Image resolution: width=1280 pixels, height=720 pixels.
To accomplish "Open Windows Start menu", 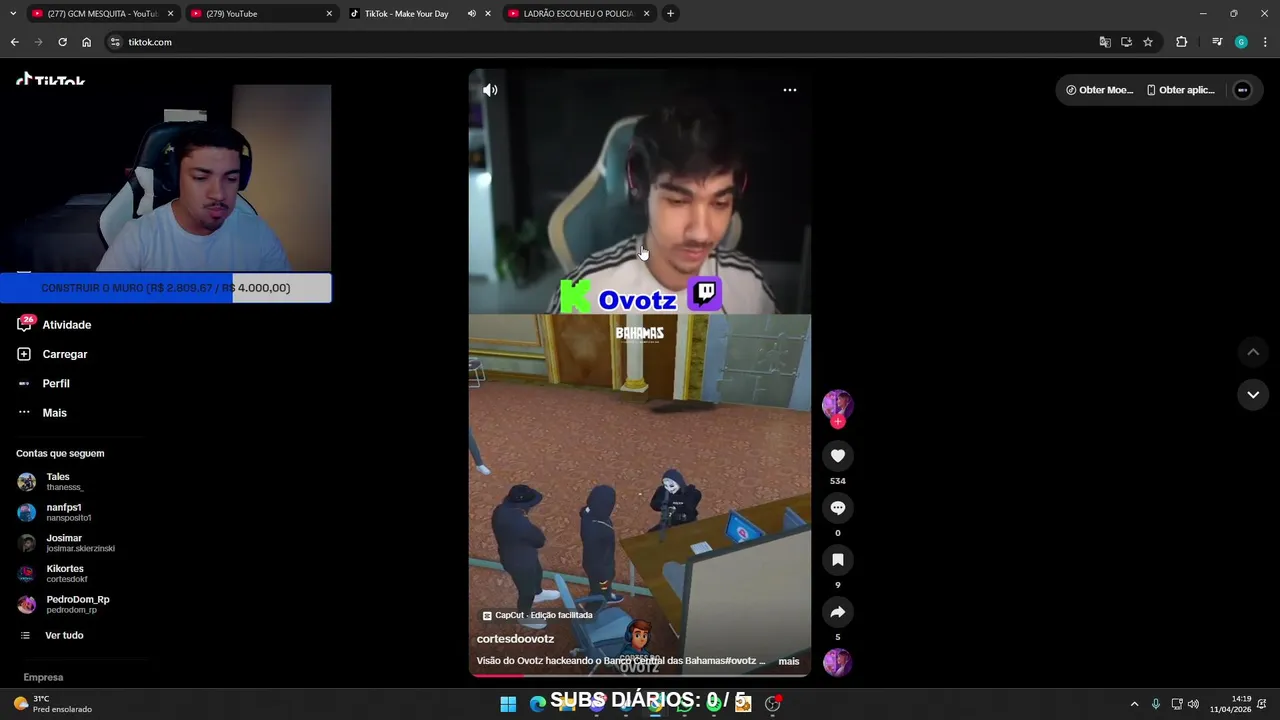I will tap(508, 704).
